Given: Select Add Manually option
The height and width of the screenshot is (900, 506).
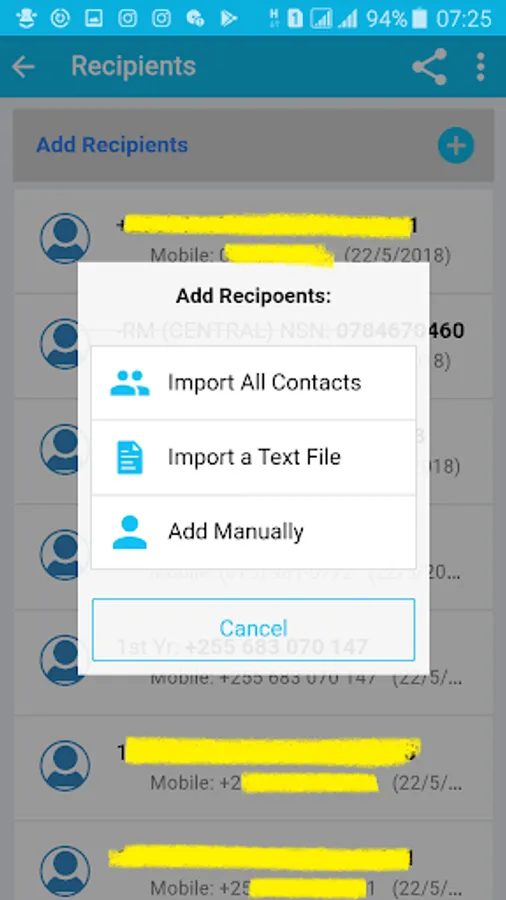Looking at the screenshot, I should tap(254, 532).
